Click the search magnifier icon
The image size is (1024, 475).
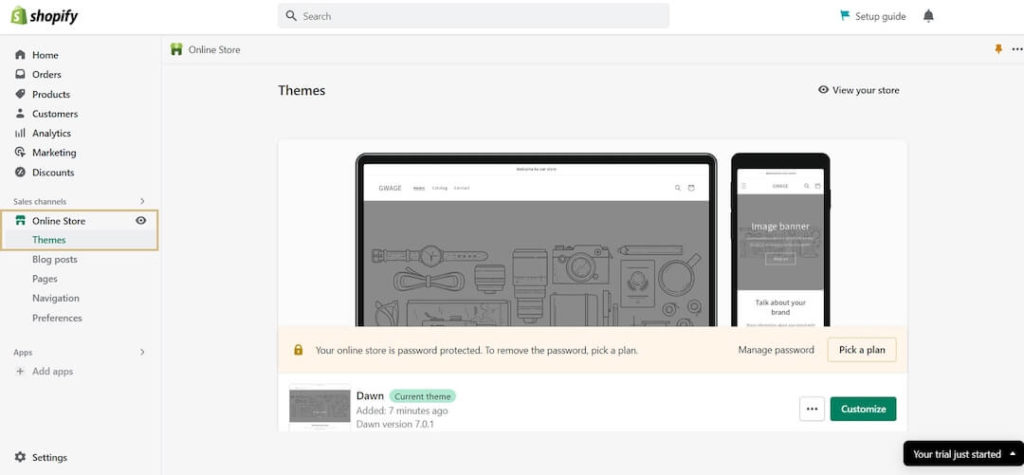(291, 16)
